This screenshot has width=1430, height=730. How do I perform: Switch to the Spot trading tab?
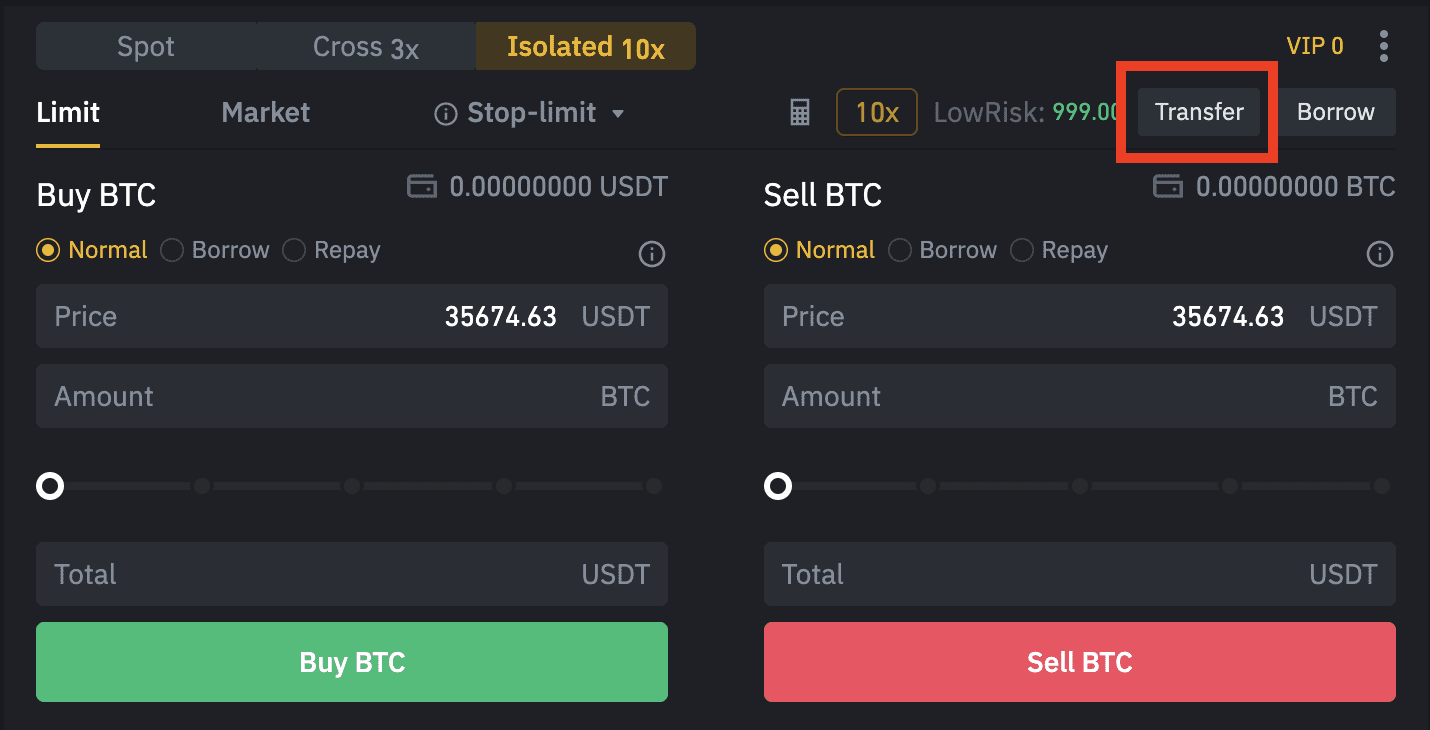tap(146, 46)
